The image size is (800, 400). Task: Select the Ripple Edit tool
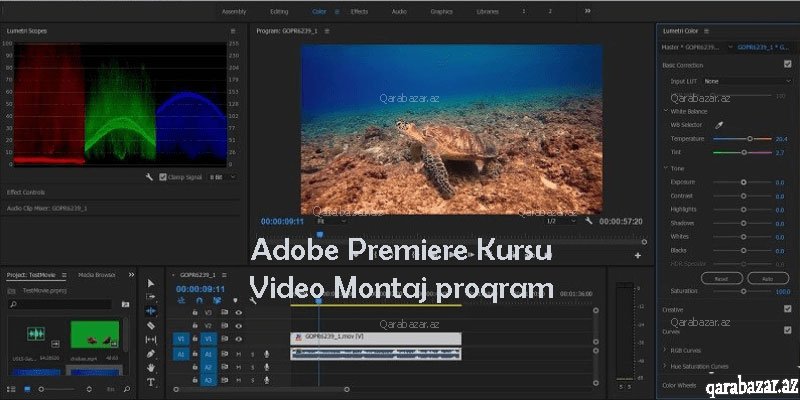(151, 311)
